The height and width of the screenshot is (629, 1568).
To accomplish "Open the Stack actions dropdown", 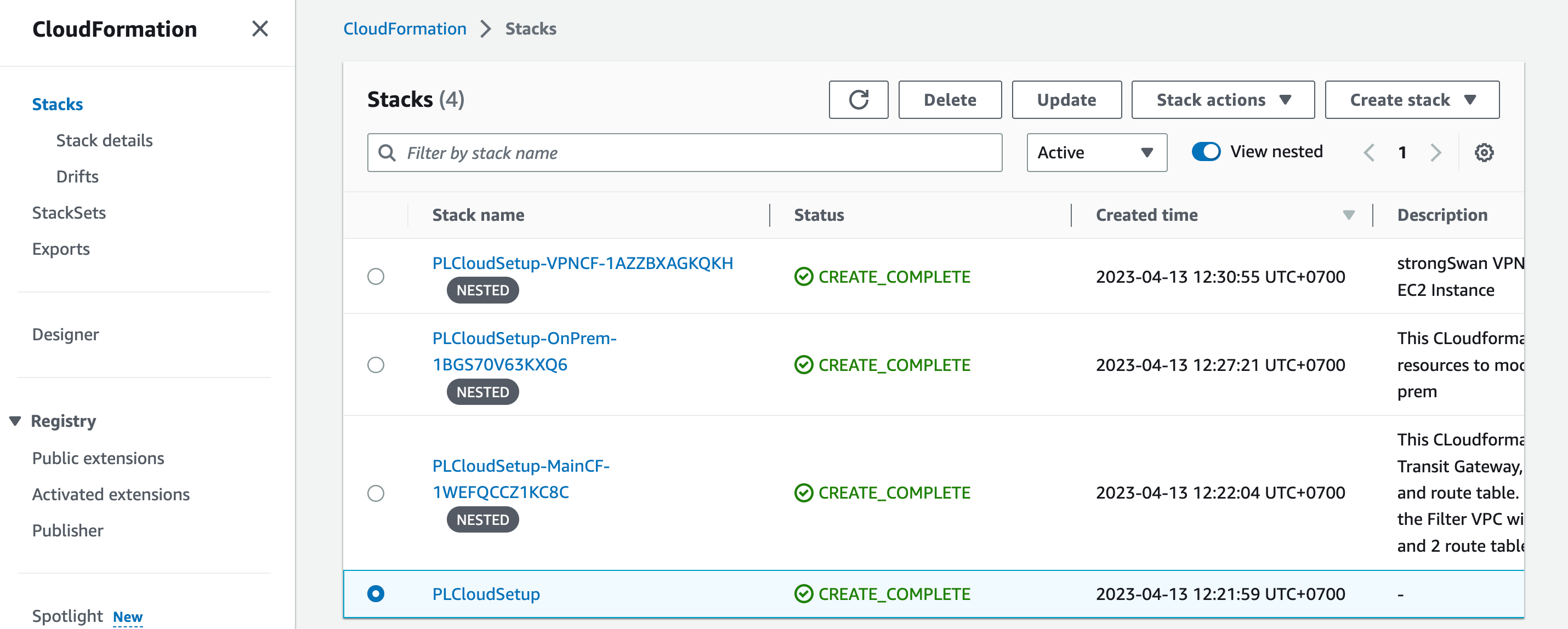I will coord(1222,100).
